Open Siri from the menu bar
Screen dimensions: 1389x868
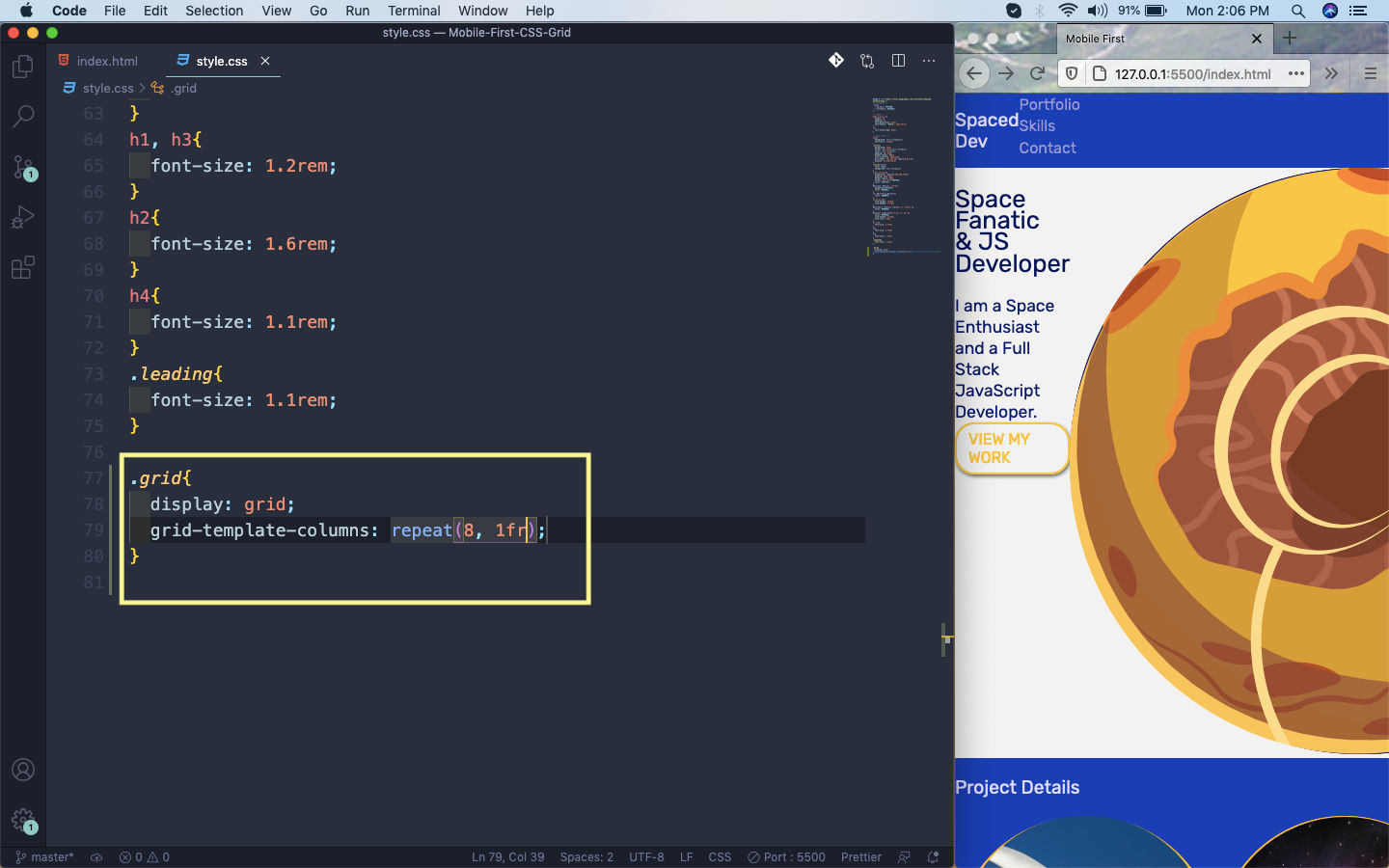point(1330,11)
